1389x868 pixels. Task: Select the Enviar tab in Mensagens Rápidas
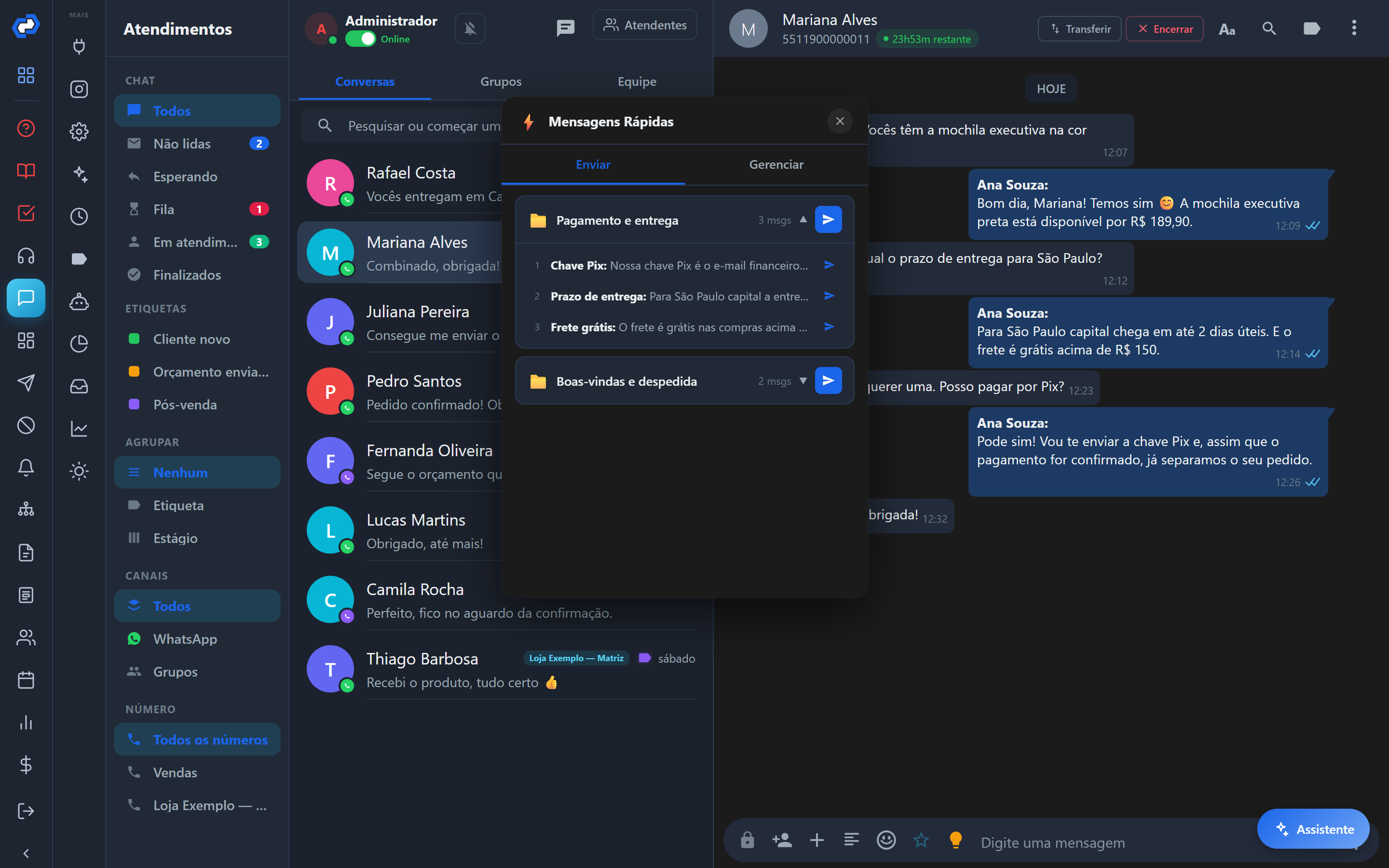point(593,165)
